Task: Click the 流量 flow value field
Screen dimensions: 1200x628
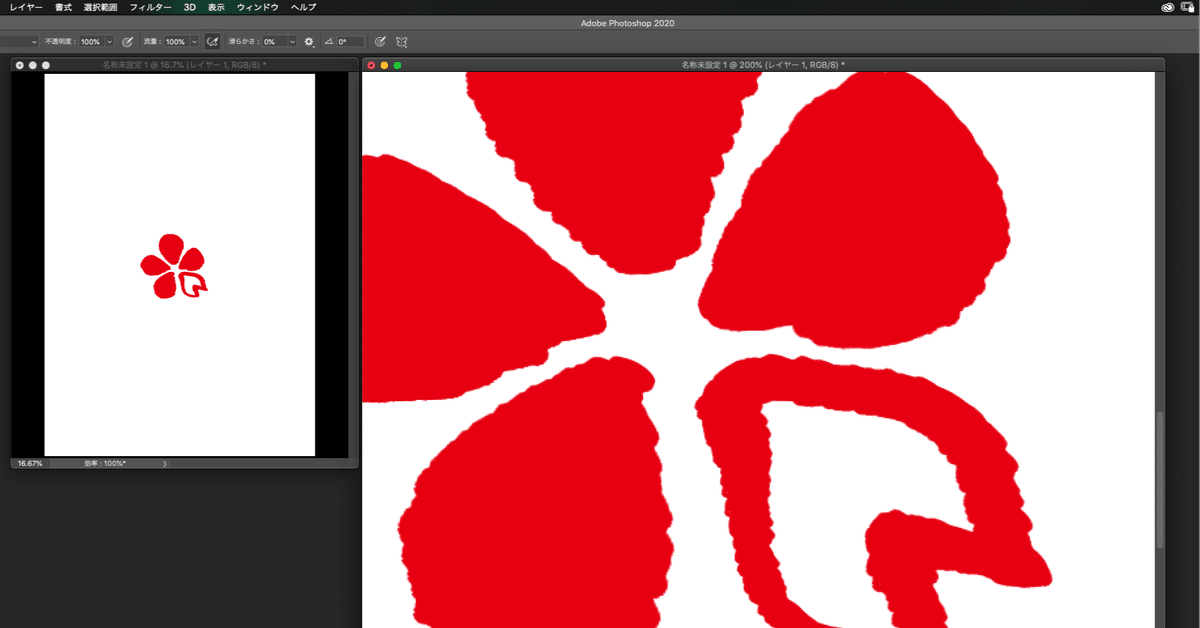Action: tap(175, 42)
